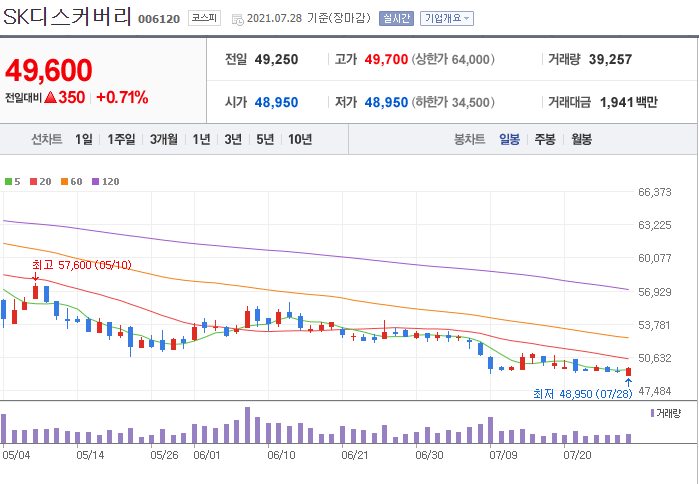Viewport: 699px width, 484px height.
Task: Click the 06/10 date axis label
Action: 281,455
